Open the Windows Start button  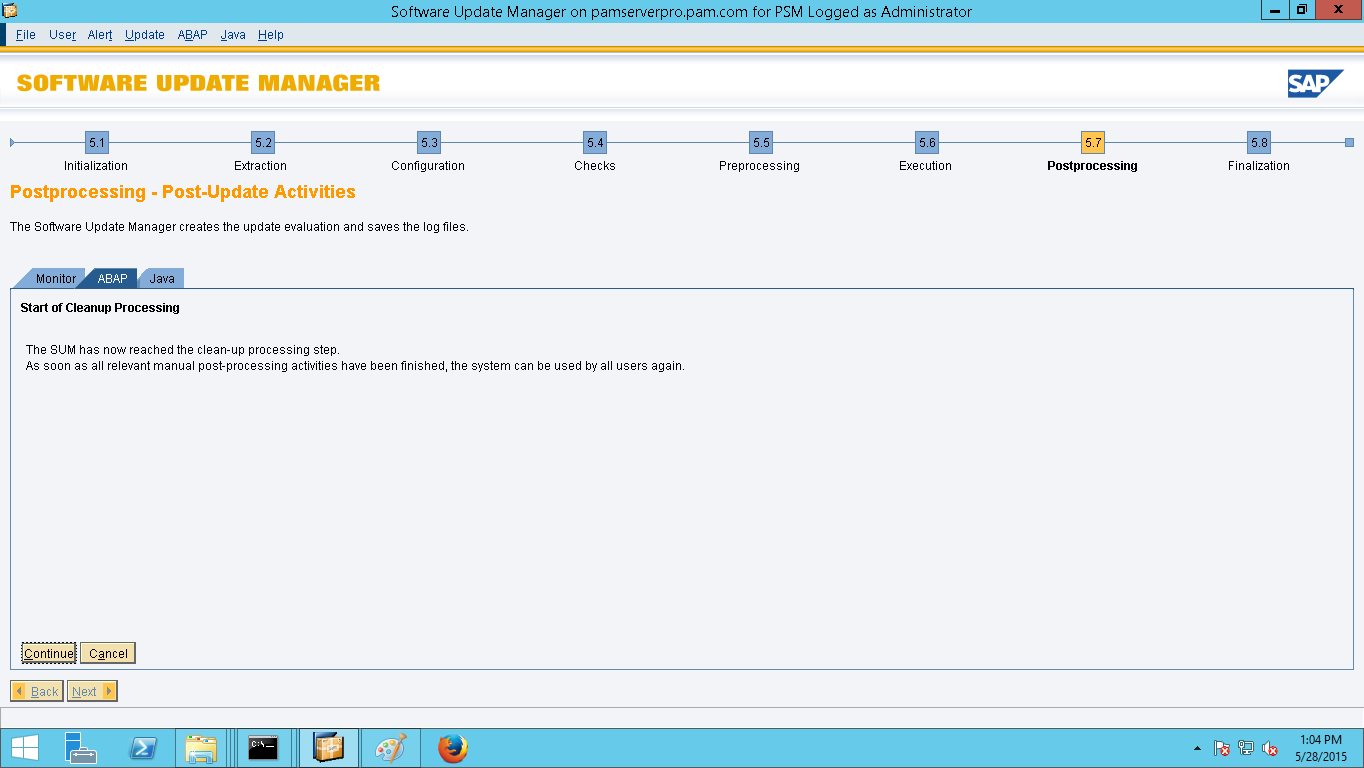tap(25, 748)
